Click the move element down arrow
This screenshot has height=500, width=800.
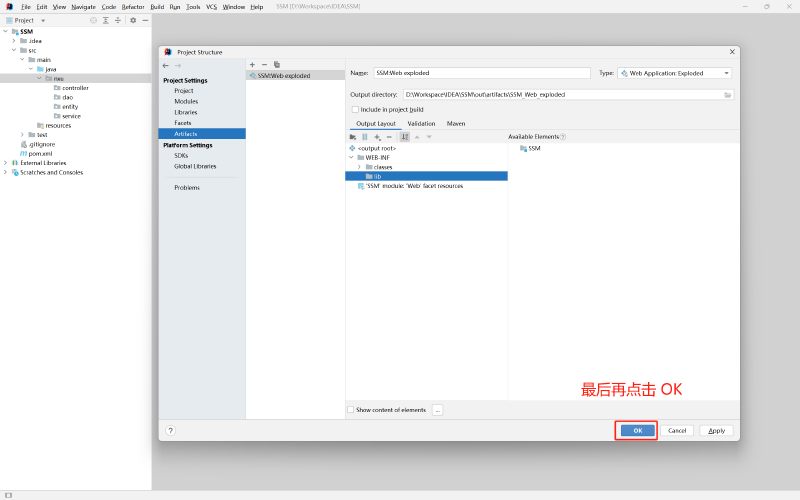(429, 137)
